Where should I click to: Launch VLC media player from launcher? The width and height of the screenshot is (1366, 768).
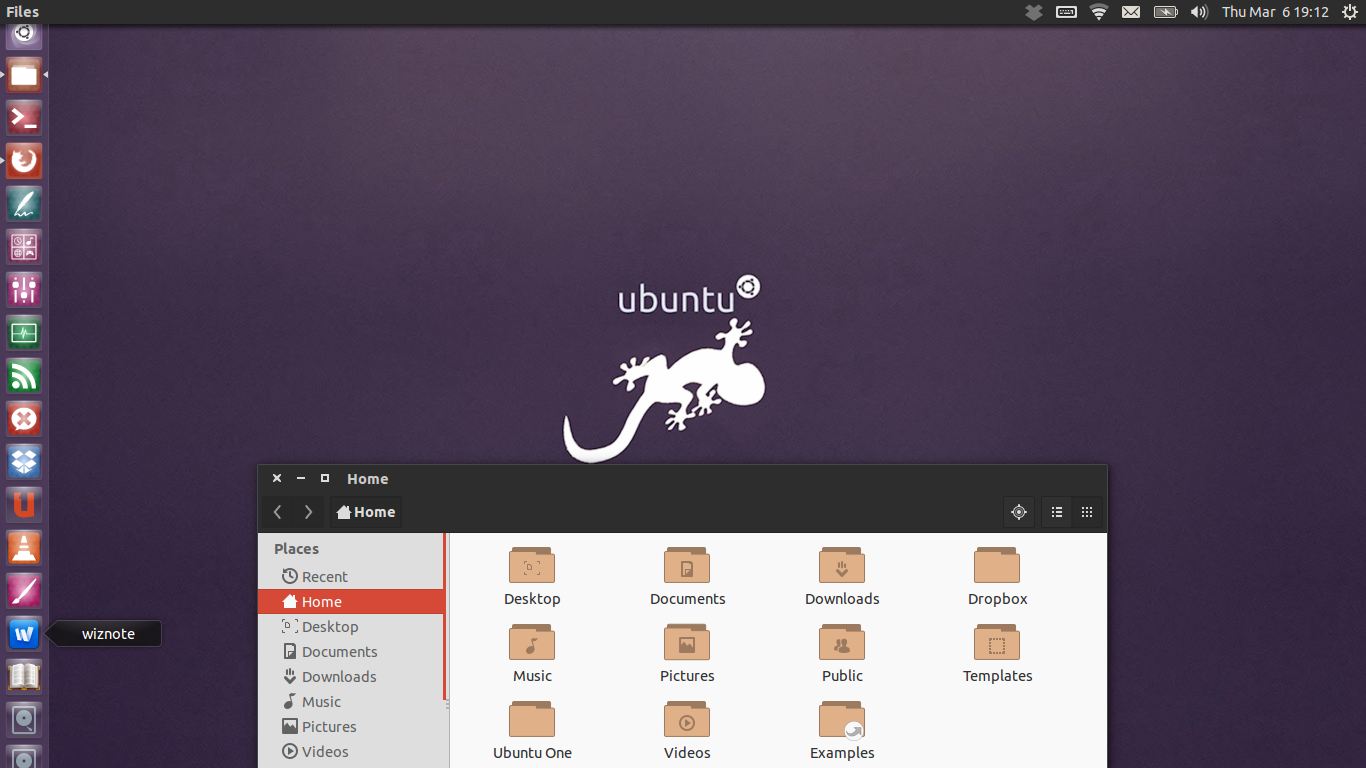(x=24, y=548)
